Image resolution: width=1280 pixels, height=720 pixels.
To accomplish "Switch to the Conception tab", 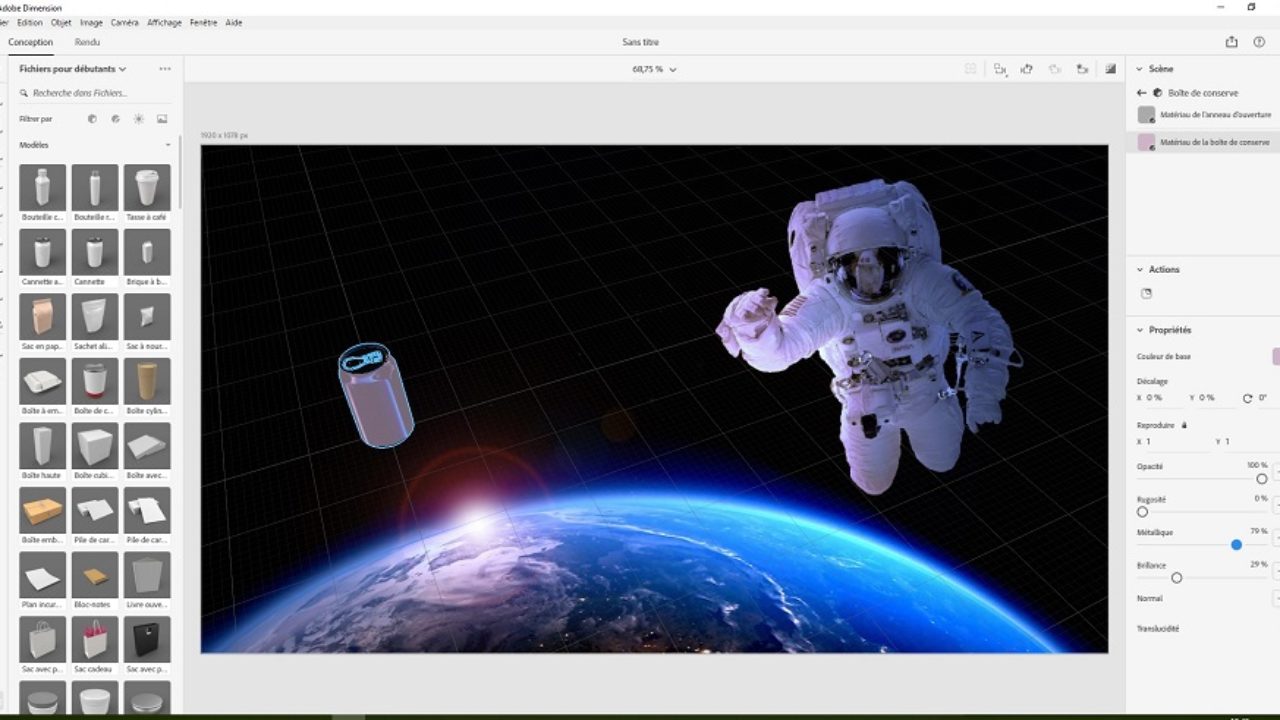I will pos(31,42).
